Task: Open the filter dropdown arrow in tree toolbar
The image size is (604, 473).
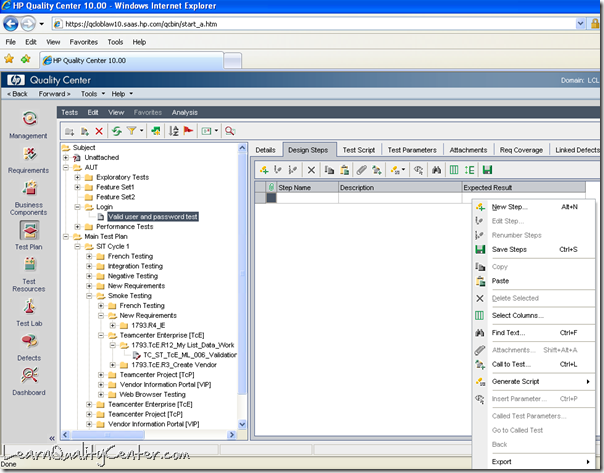Action: (141, 131)
